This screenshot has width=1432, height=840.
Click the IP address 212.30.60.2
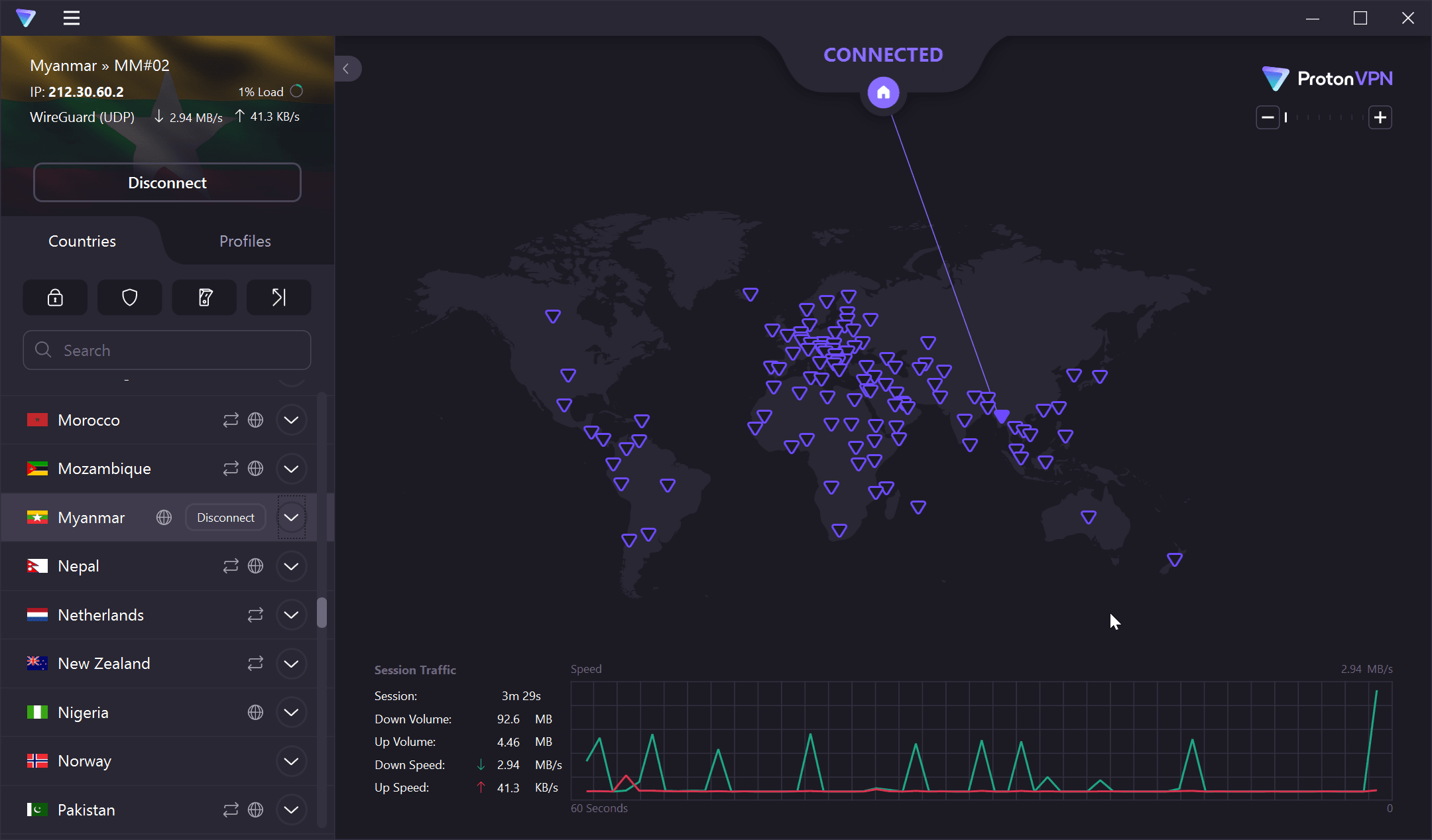pyautogui.click(x=86, y=91)
